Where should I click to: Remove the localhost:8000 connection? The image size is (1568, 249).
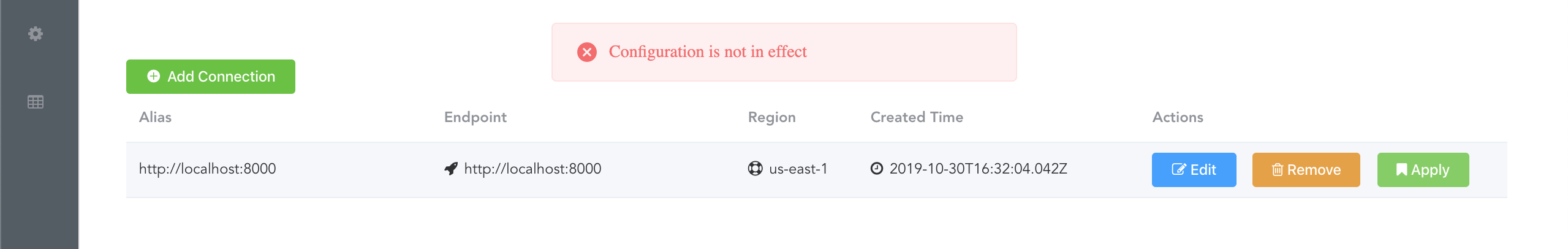(1306, 170)
